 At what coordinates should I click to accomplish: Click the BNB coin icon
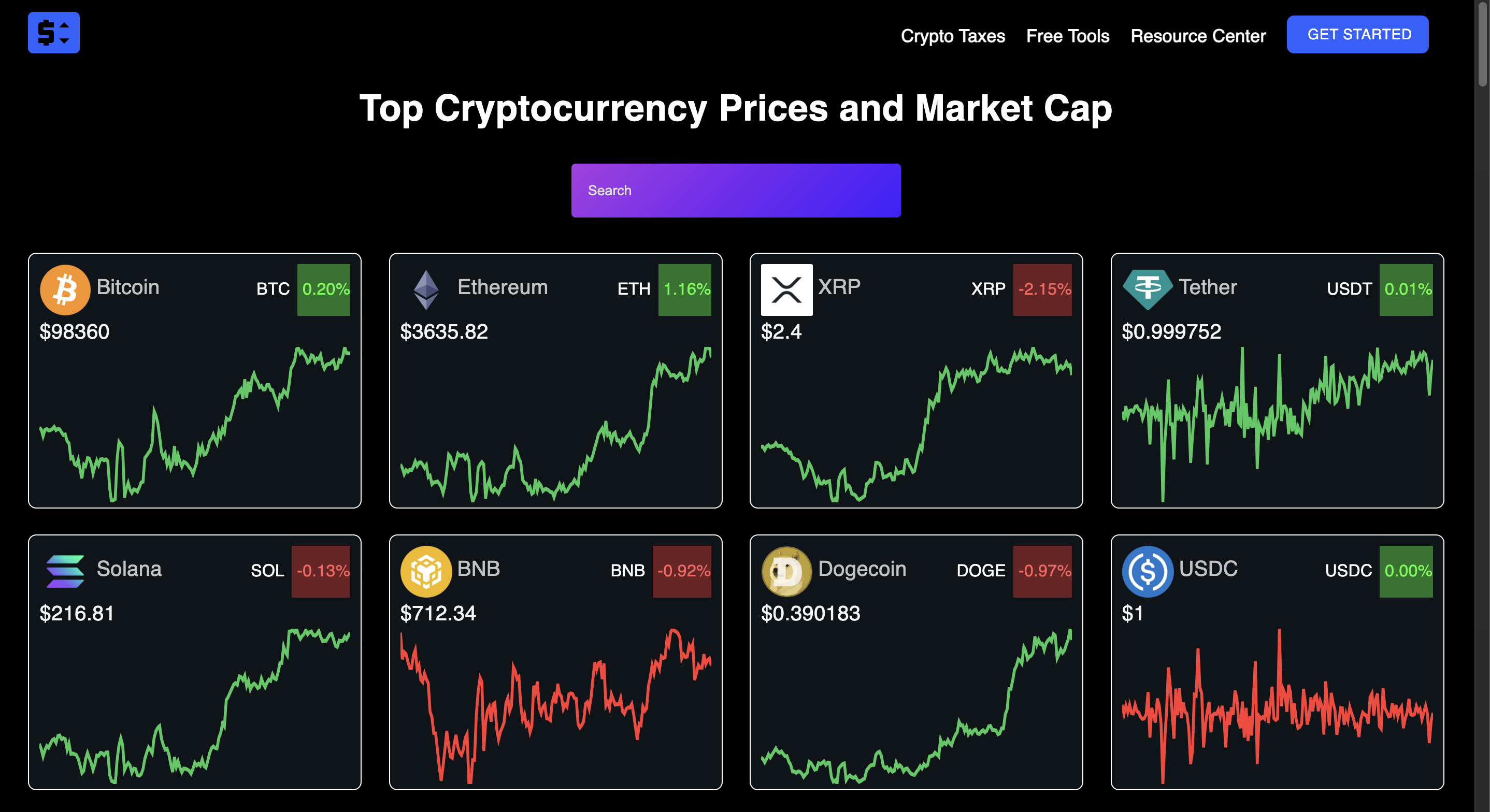tap(426, 571)
